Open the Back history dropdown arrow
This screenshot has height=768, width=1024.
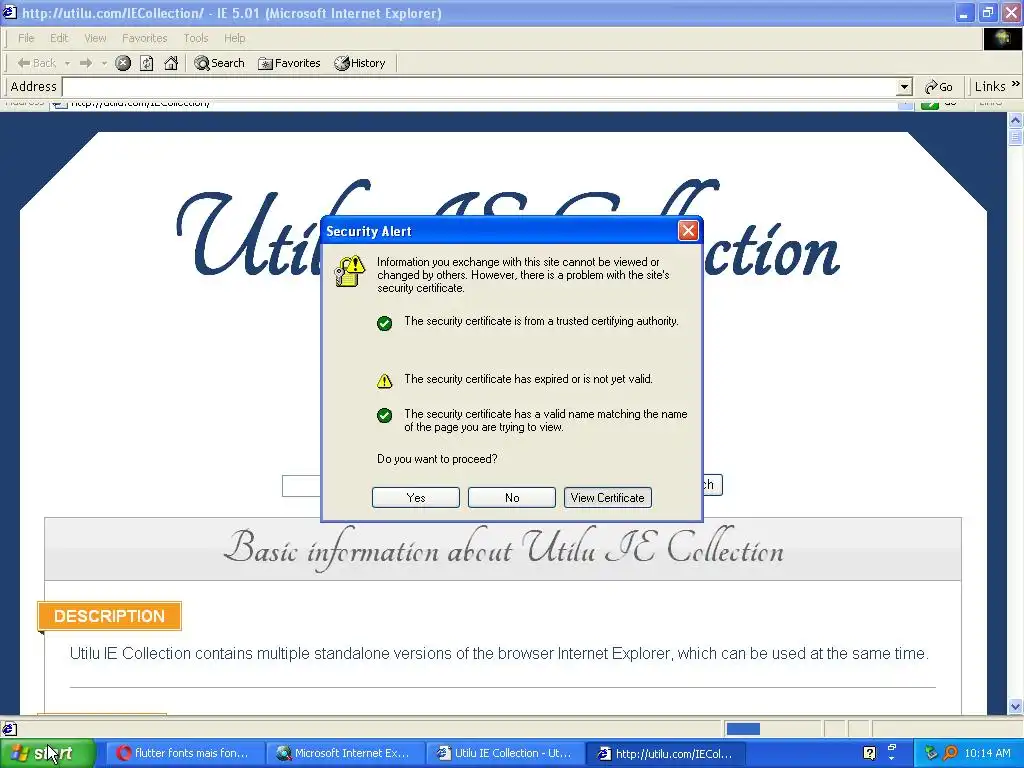[67, 63]
